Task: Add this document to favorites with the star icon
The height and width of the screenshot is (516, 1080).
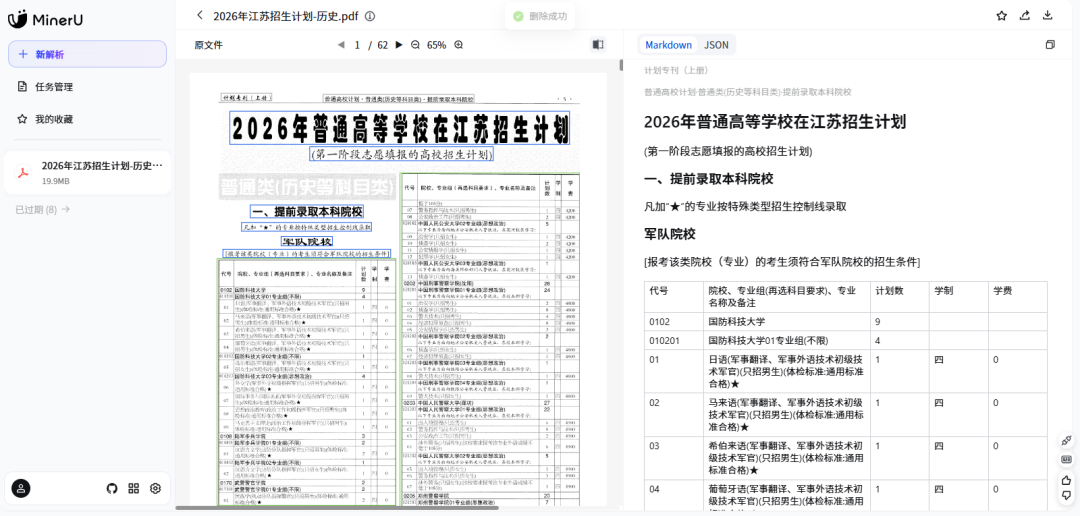Action: pyautogui.click(x=1001, y=15)
